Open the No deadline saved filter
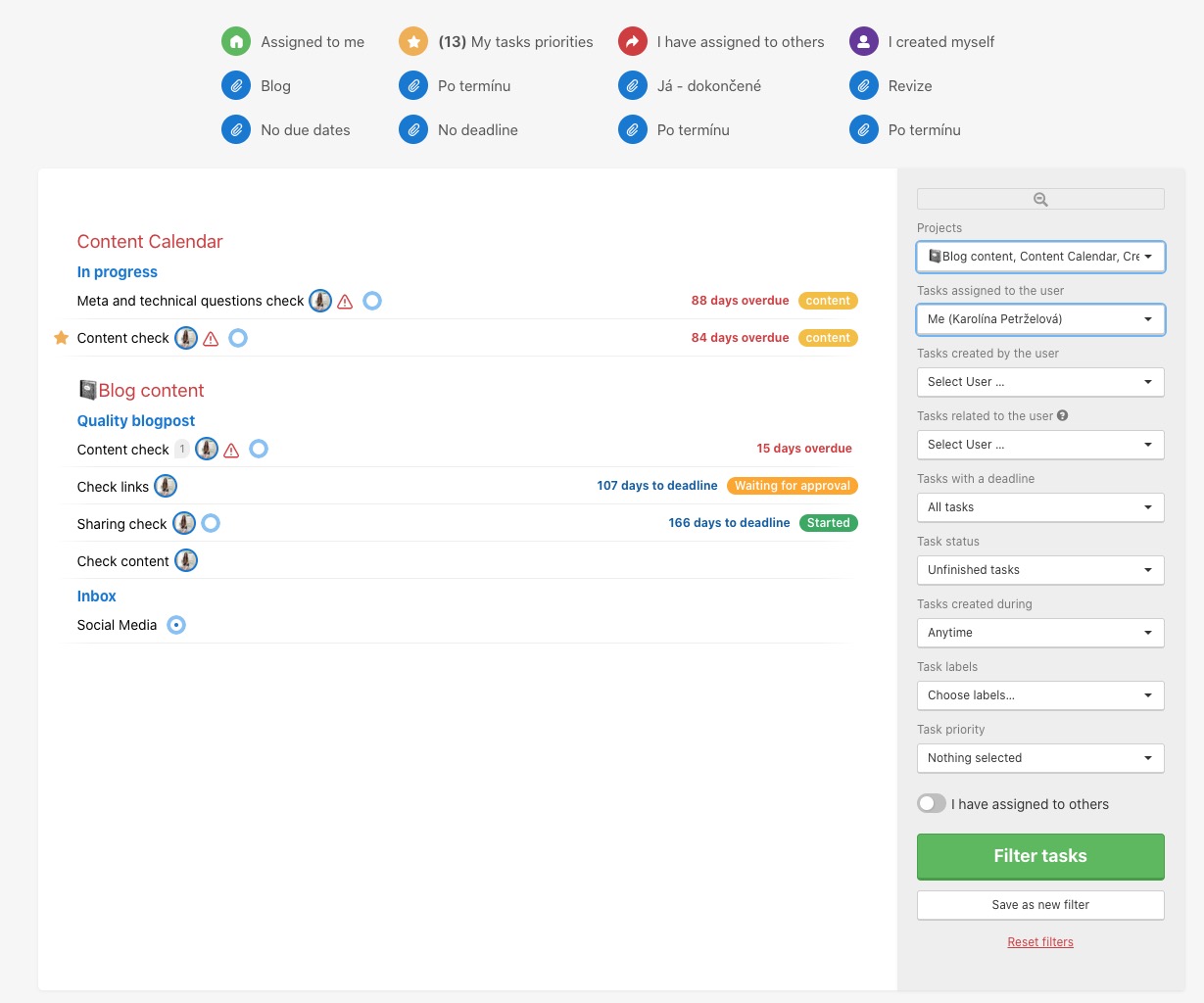1204x1003 pixels. pos(478,130)
